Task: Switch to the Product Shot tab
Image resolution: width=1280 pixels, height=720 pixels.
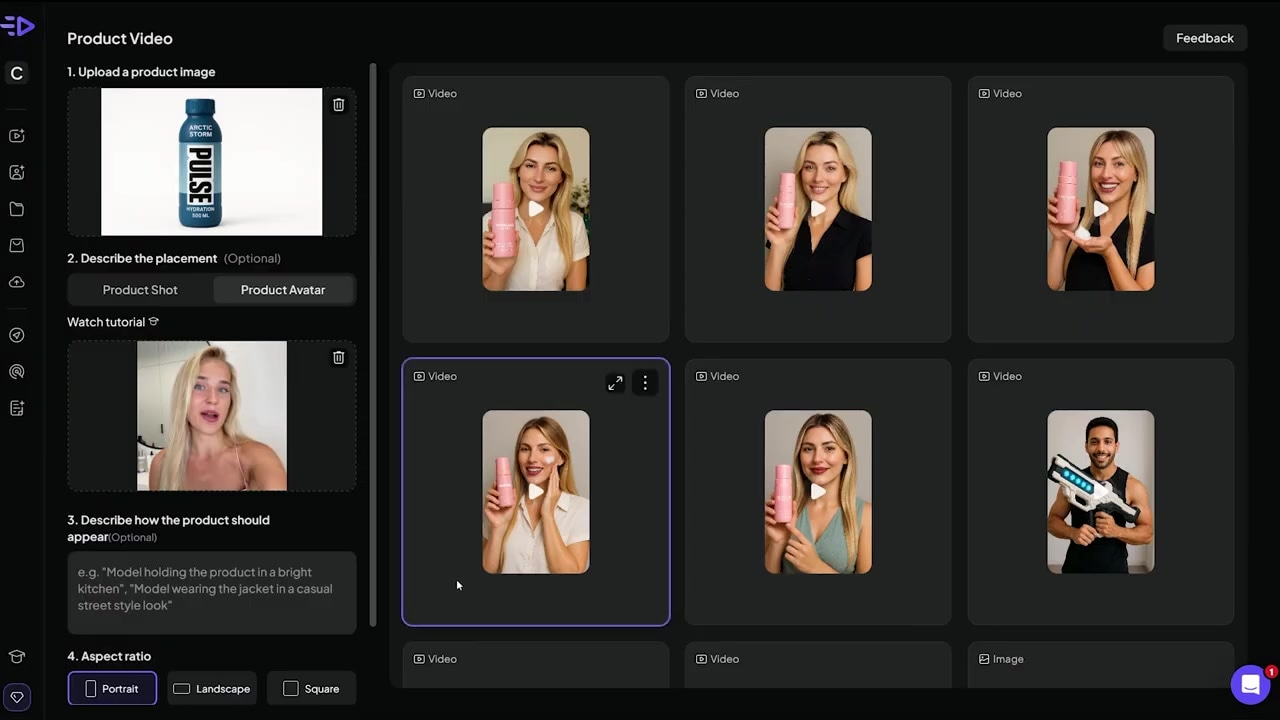Action: (140, 290)
